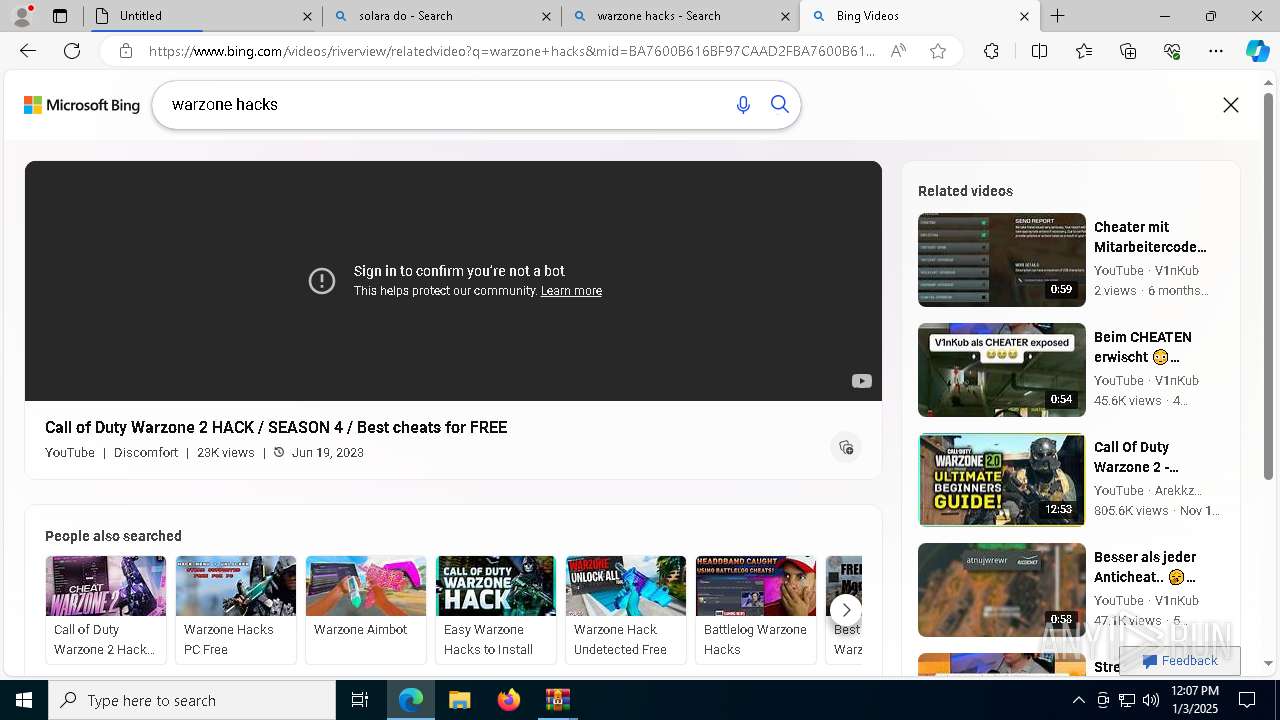Show next People also searched items
This screenshot has height=720, width=1280.
point(846,610)
